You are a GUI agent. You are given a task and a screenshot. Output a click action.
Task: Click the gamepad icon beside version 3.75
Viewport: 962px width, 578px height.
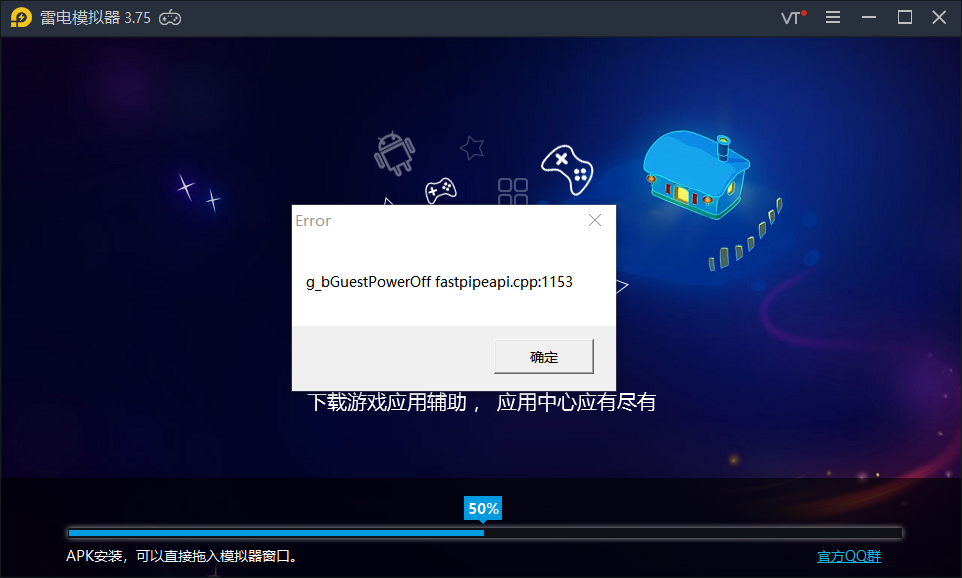168,17
